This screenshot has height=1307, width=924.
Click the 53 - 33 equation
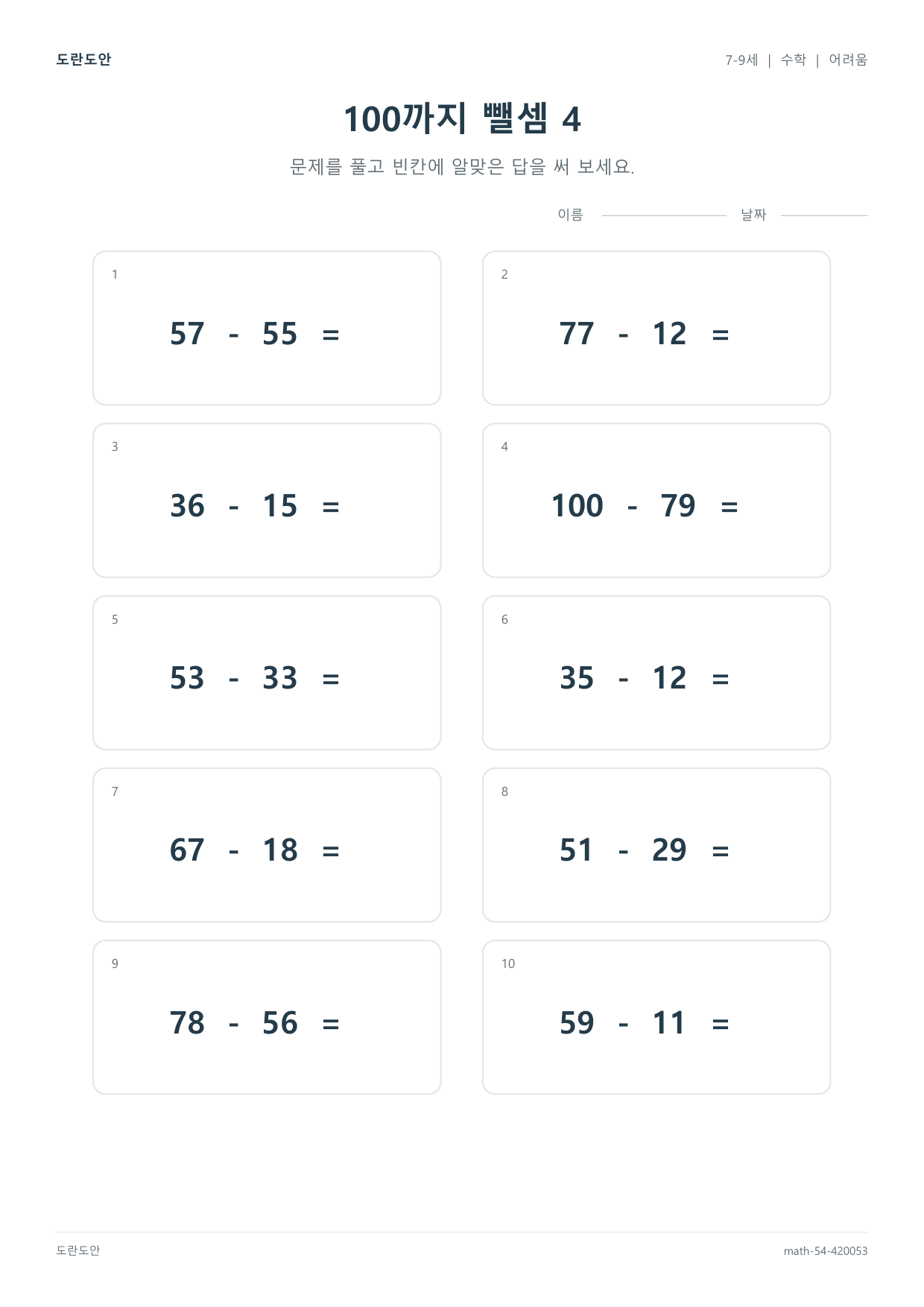[255, 678]
